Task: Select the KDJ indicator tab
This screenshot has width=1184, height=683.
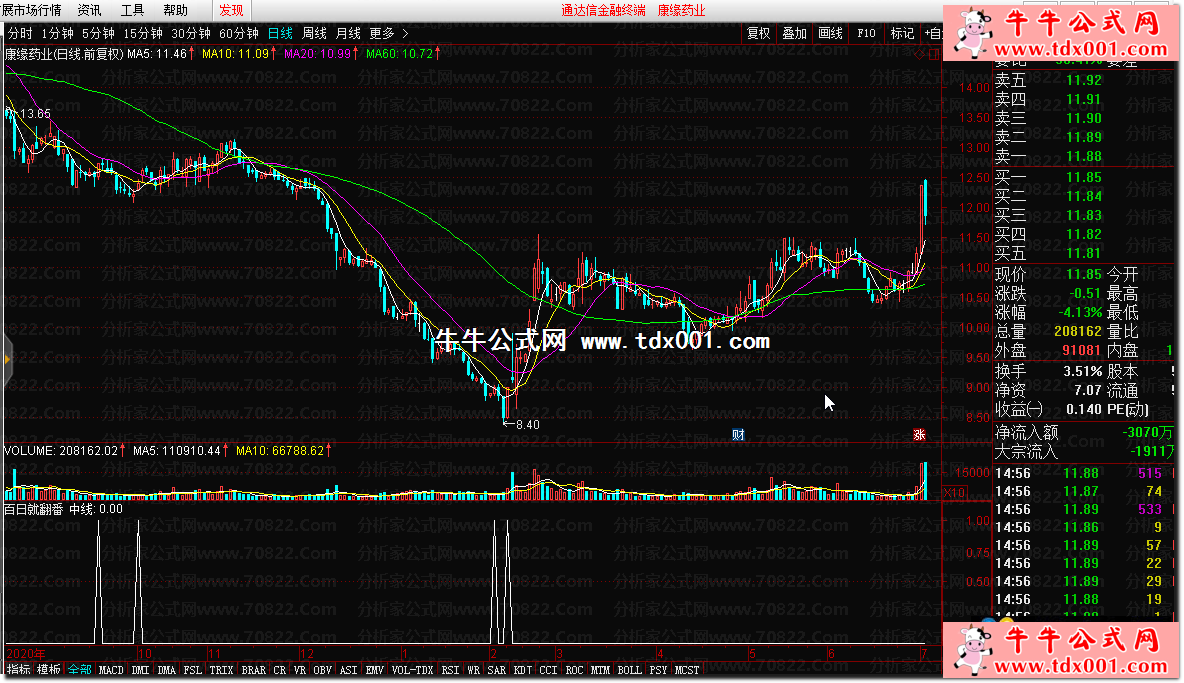Action: pyautogui.click(x=523, y=670)
